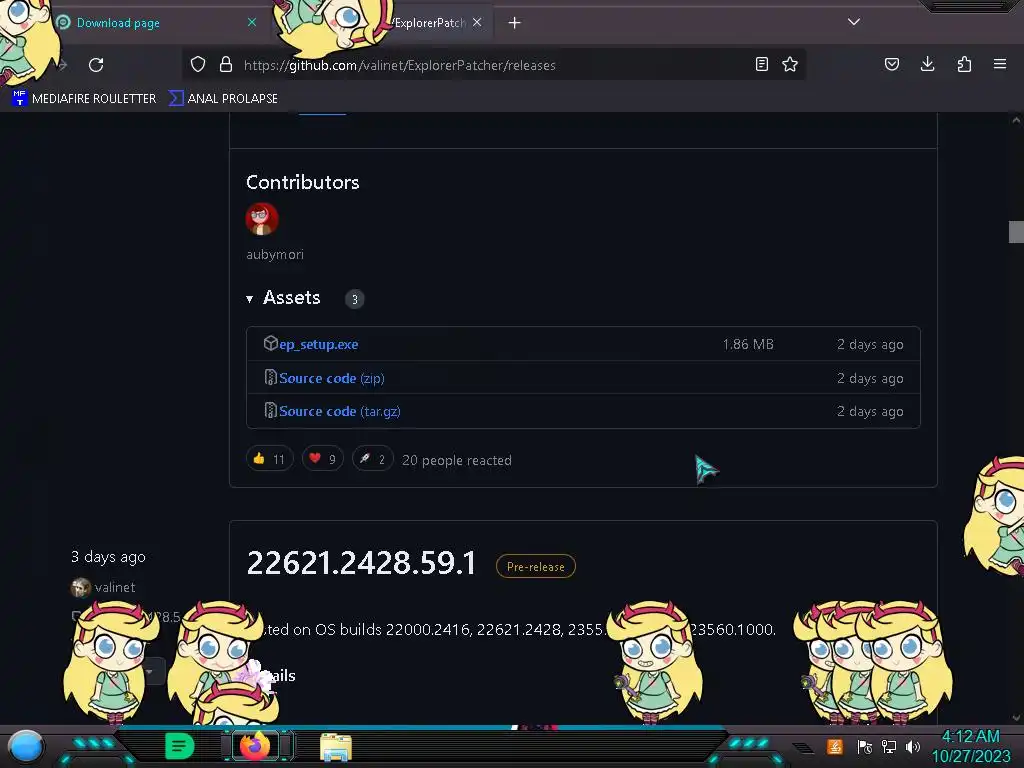Open the volume speaker tray icon

[x=913, y=747]
